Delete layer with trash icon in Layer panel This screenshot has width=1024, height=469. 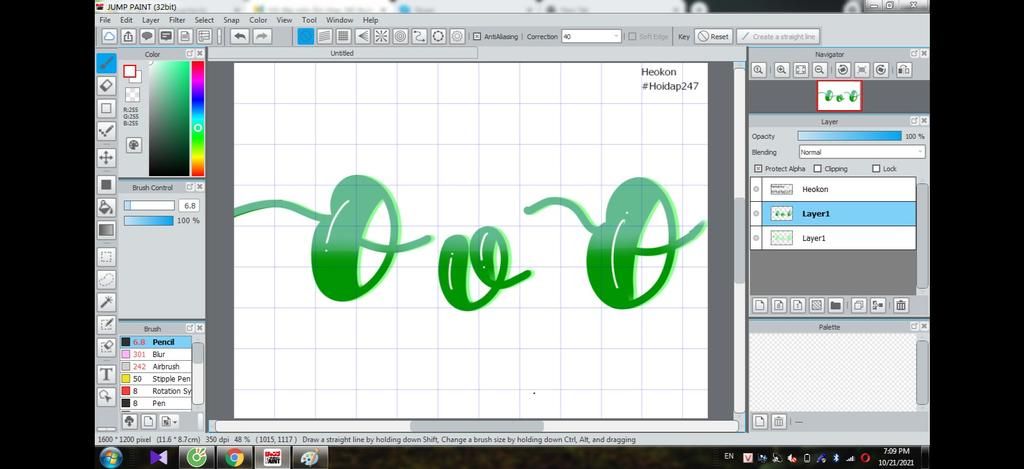pyautogui.click(x=901, y=305)
